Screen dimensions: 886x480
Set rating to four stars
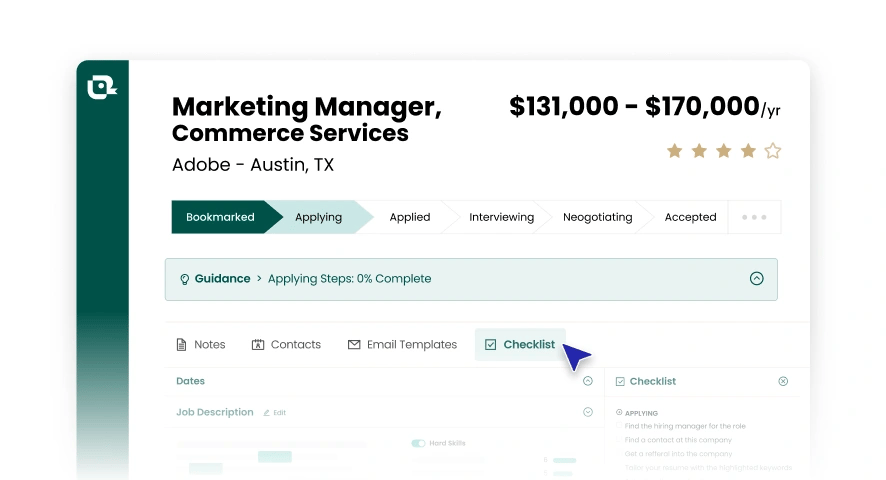coord(748,151)
